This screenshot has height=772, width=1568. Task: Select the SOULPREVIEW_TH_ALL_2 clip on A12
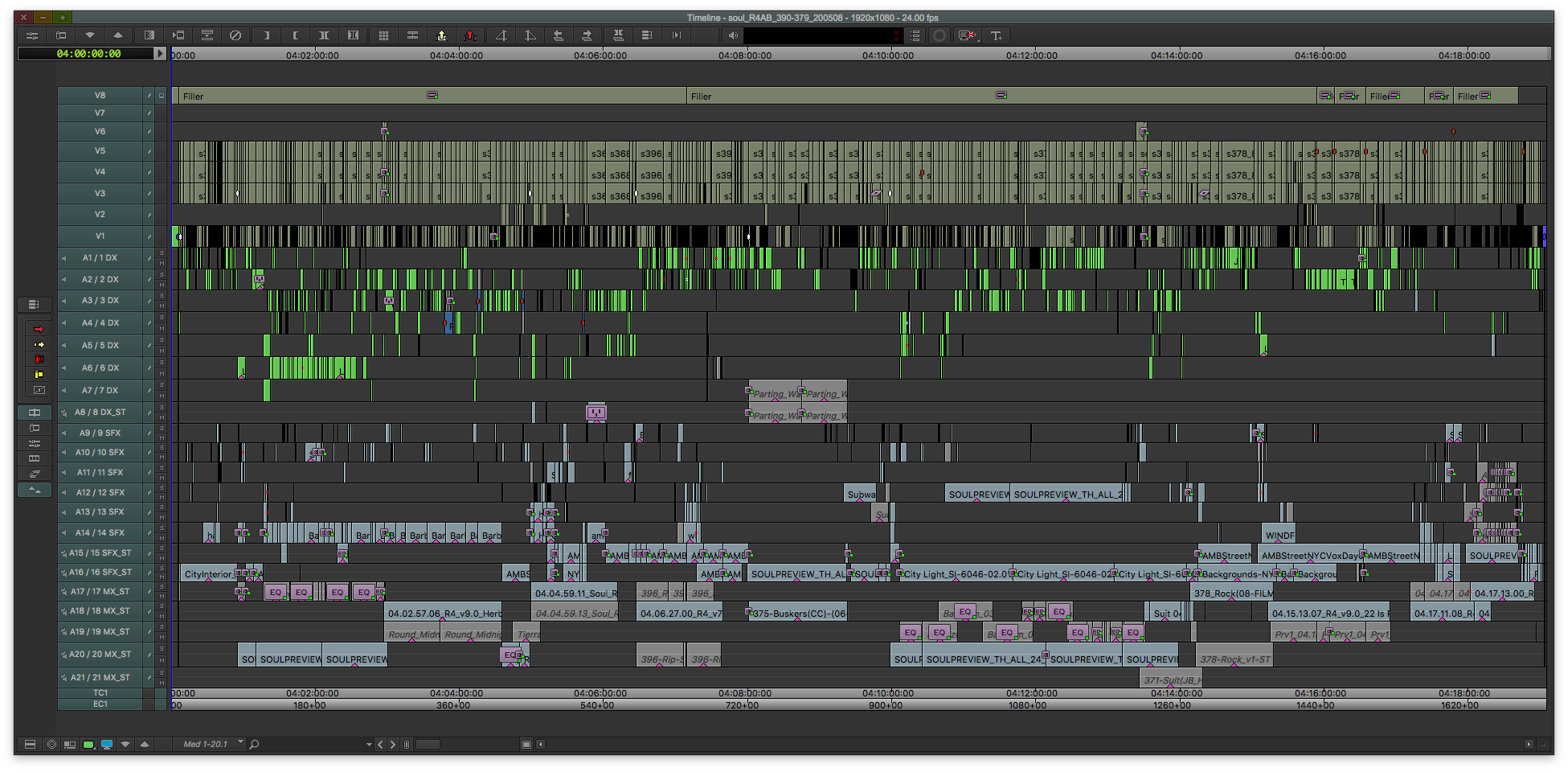pos(1068,494)
